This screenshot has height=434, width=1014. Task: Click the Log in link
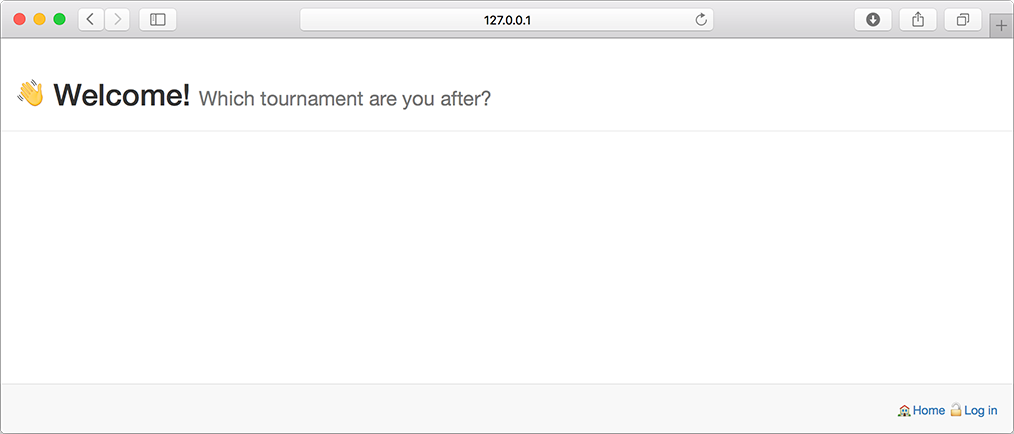[980, 411]
